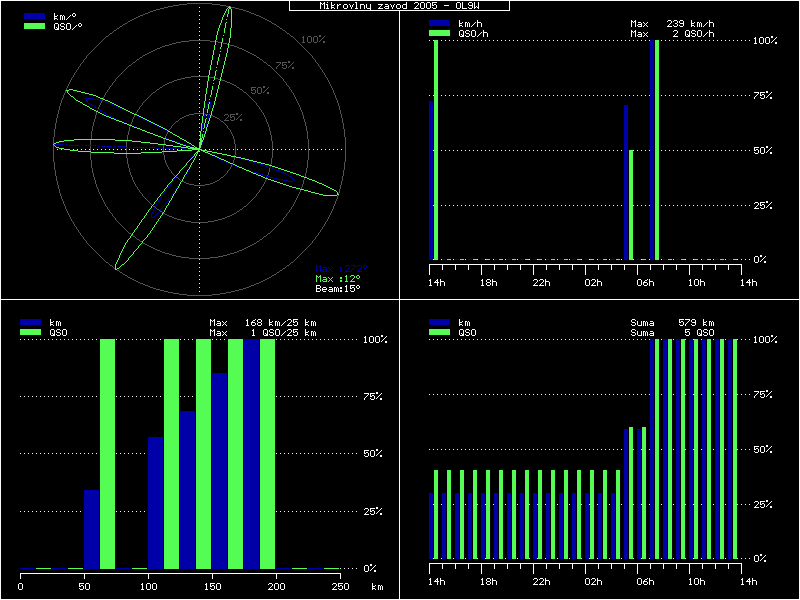This screenshot has width=800, height=600.
Task: Click the 'Max 1 QSO/25 km' value
Action: pyautogui.click(x=263, y=333)
